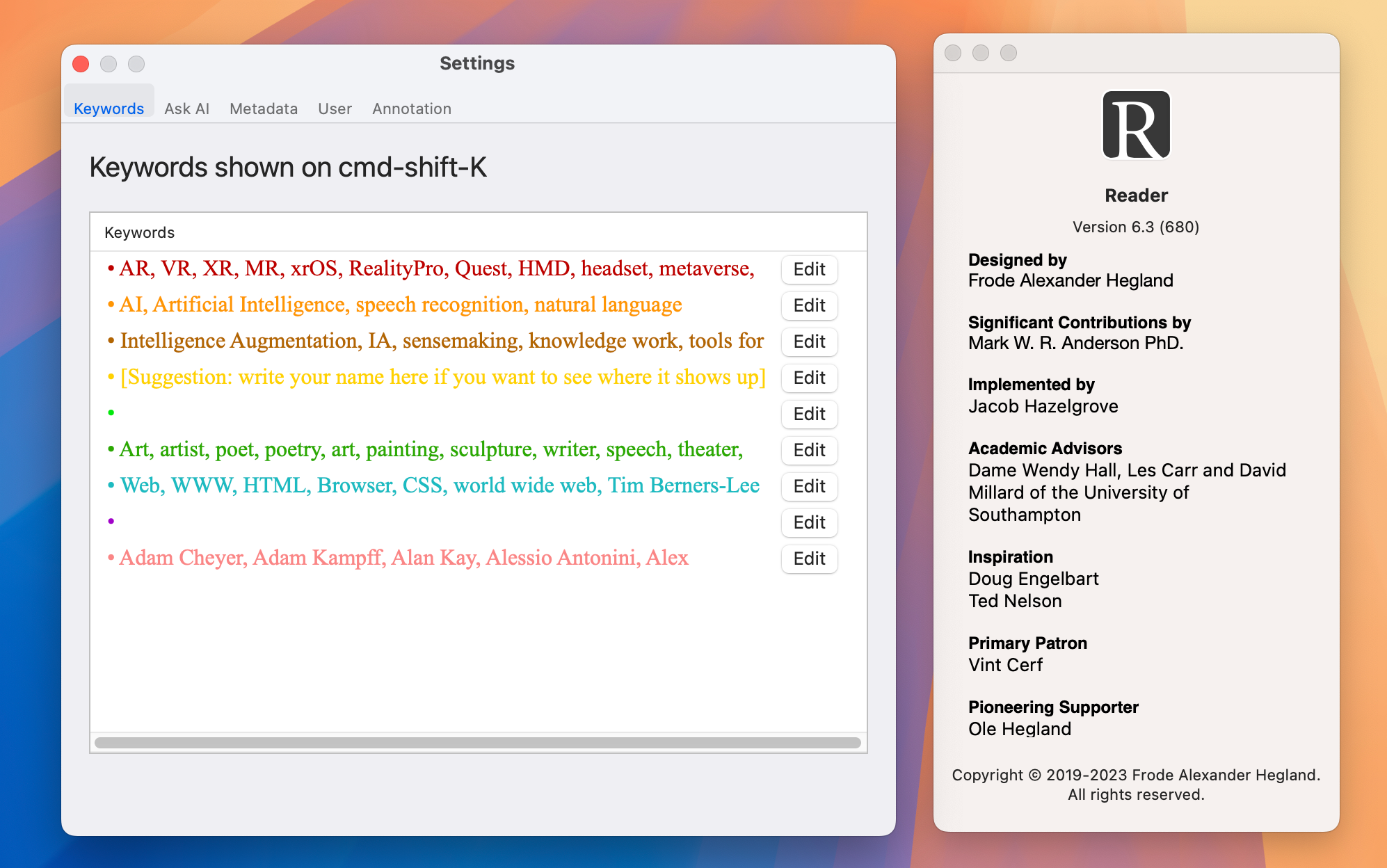Select orange text 'AI, Artificial Intelligence'
Viewport: 1387px width, 868px height.
[x=232, y=305]
